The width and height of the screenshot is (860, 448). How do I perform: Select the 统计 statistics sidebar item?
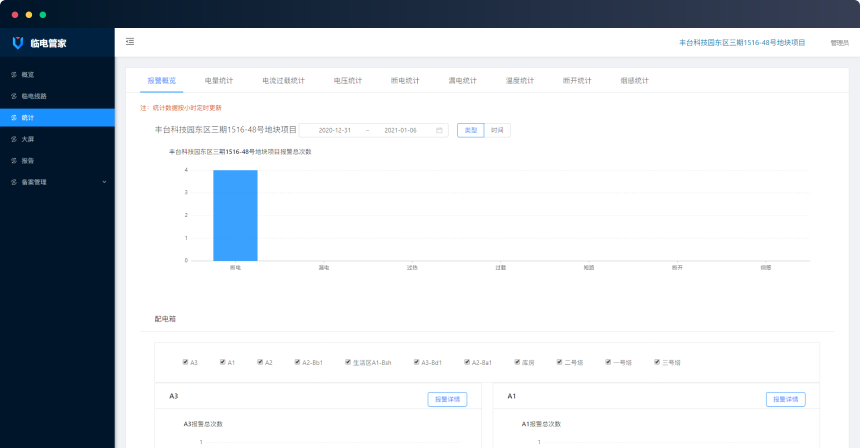click(x=57, y=117)
